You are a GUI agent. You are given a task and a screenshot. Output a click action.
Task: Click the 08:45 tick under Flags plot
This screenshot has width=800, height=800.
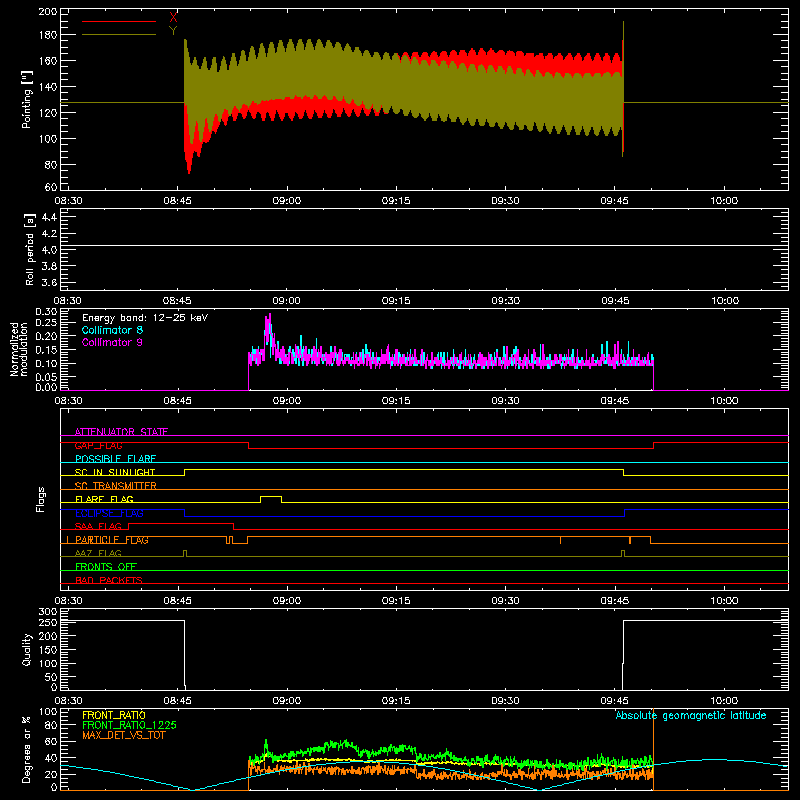(177, 601)
